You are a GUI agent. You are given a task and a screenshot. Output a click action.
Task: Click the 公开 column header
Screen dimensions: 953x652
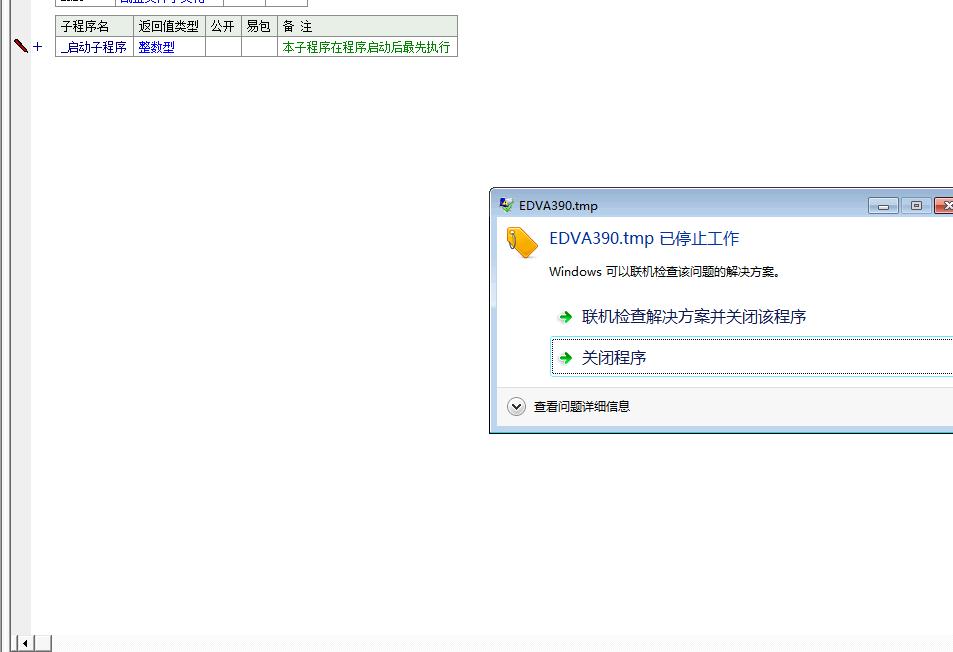(x=223, y=26)
